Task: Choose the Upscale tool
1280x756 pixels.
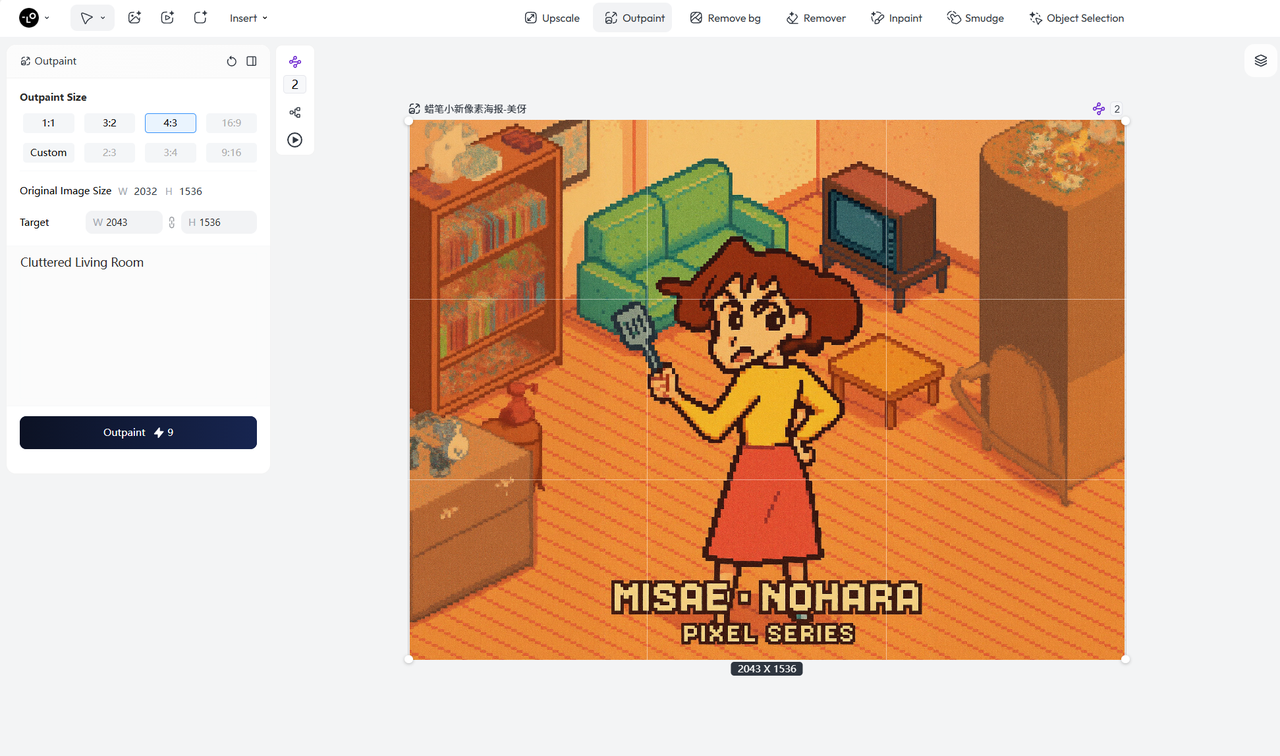Action: click(x=552, y=18)
